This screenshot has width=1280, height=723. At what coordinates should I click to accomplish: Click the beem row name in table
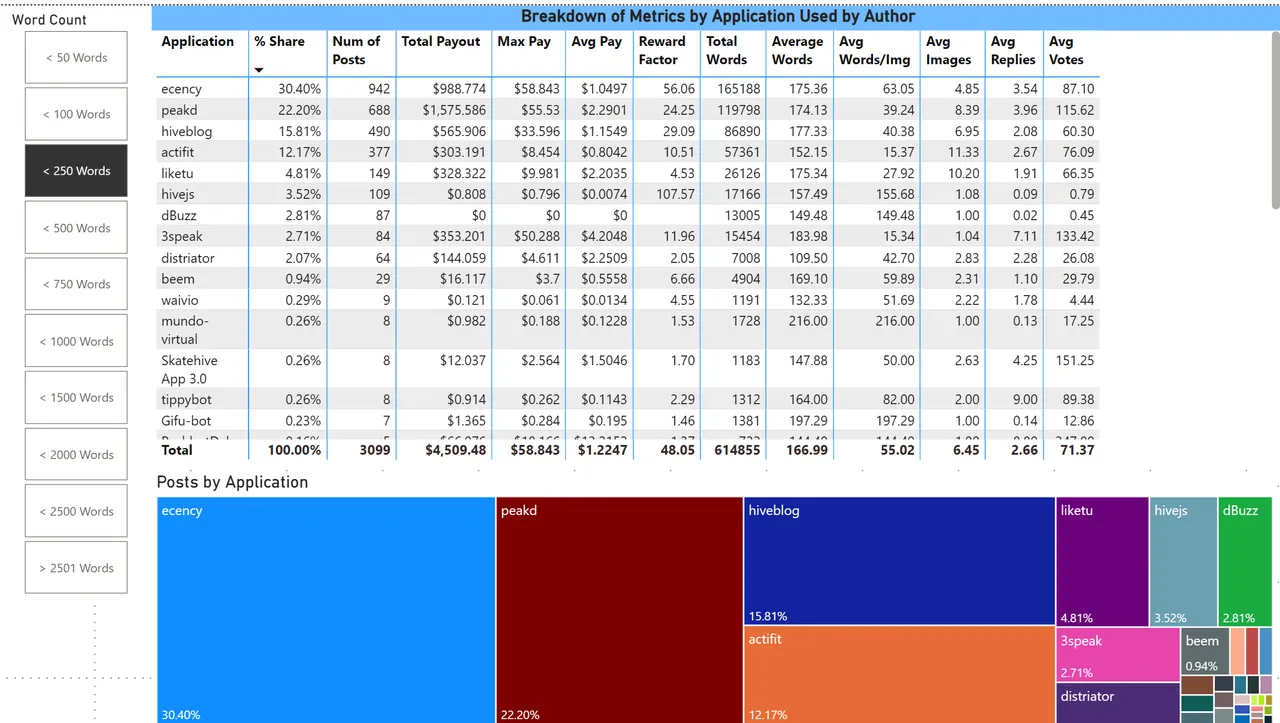coord(178,279)
